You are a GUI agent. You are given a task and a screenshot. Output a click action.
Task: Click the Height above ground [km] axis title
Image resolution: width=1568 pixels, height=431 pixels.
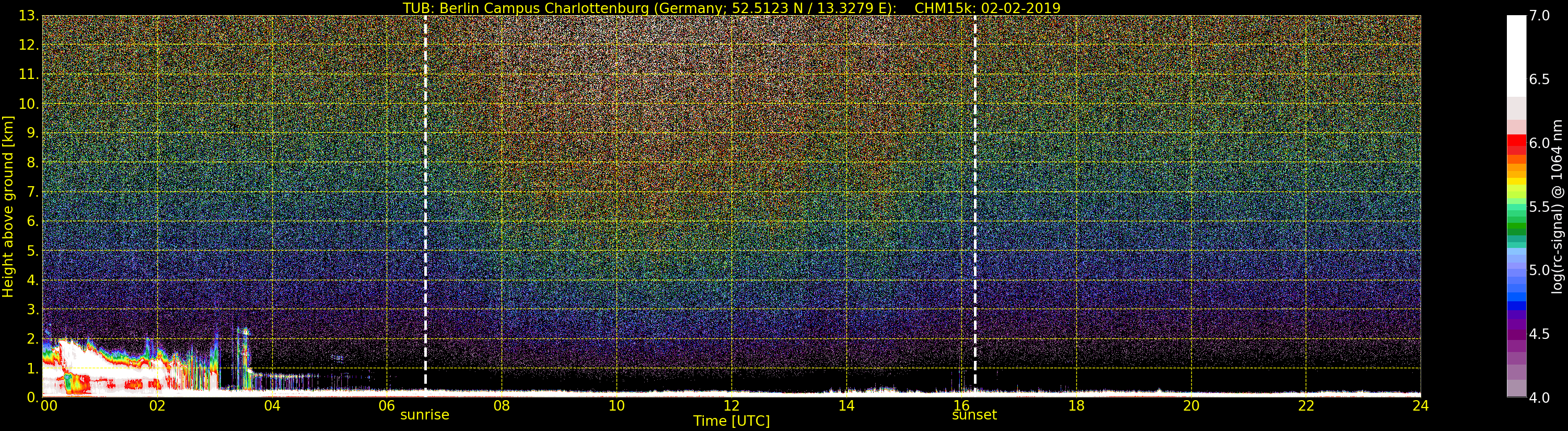(x=8, y=207)
